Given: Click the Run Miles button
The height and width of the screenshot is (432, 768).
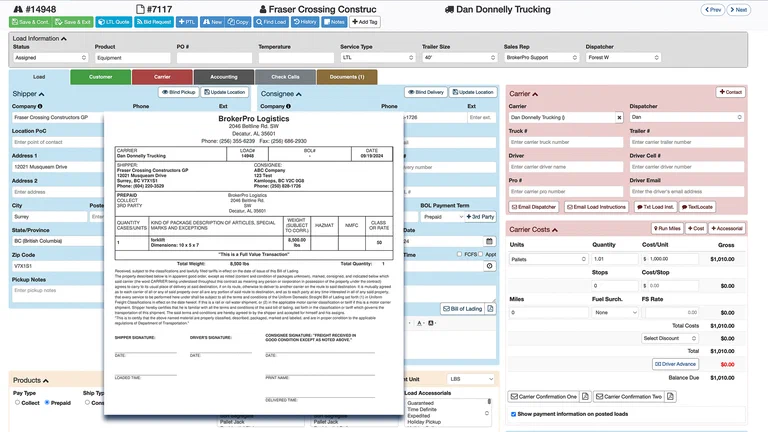Looking at the screenshot, I should [x=667, y=228].
